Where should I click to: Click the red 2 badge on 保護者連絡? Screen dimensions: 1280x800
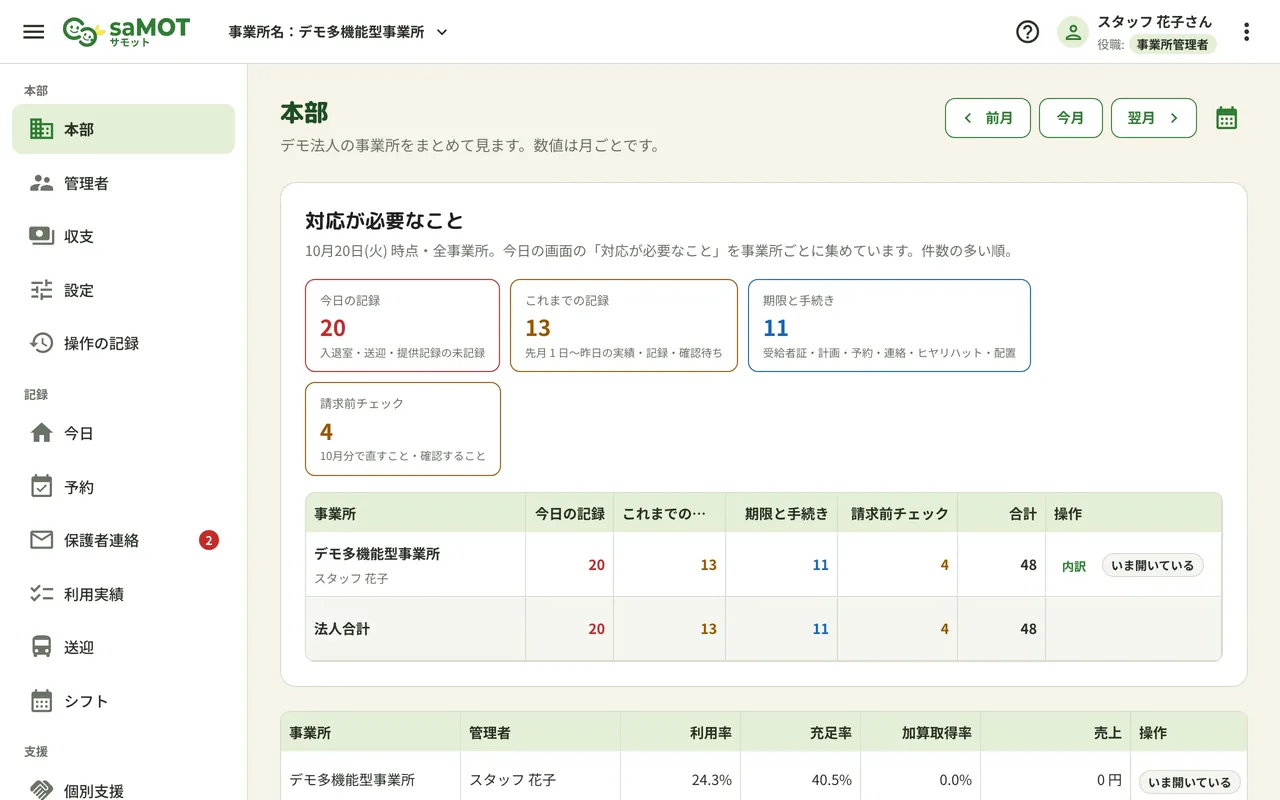[x=208, y=540]
